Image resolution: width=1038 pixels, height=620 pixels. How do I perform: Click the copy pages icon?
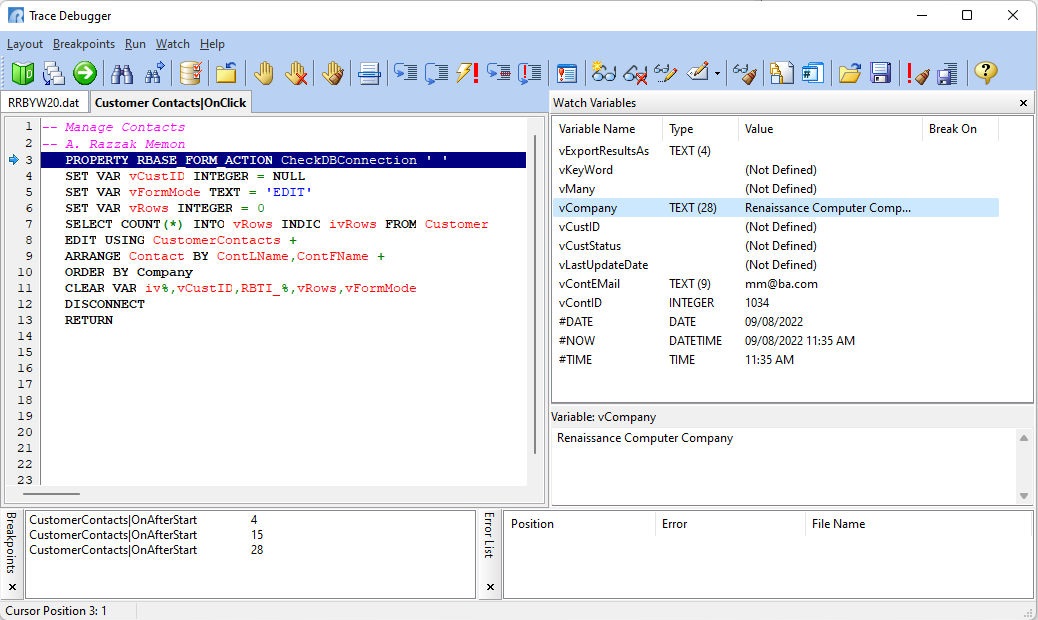coord(782,73)
